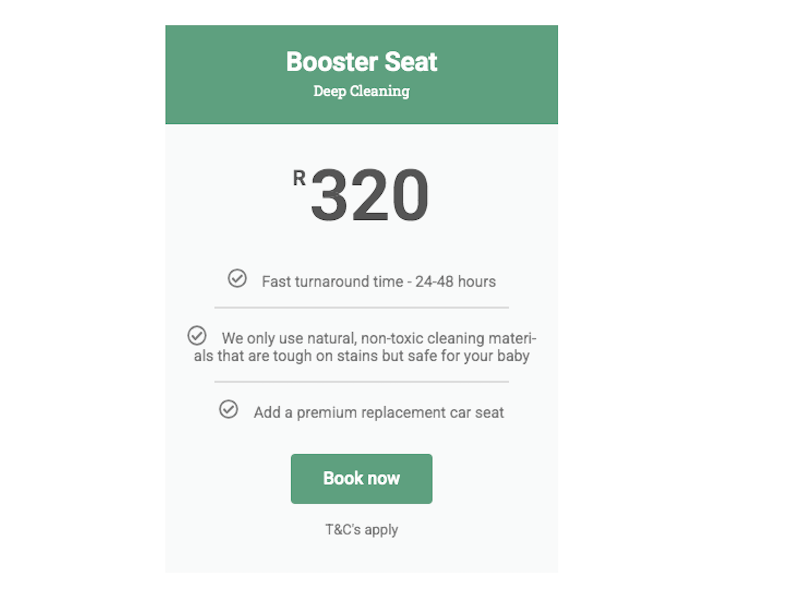Click the small R currency symbol

[x=299, y=179]
